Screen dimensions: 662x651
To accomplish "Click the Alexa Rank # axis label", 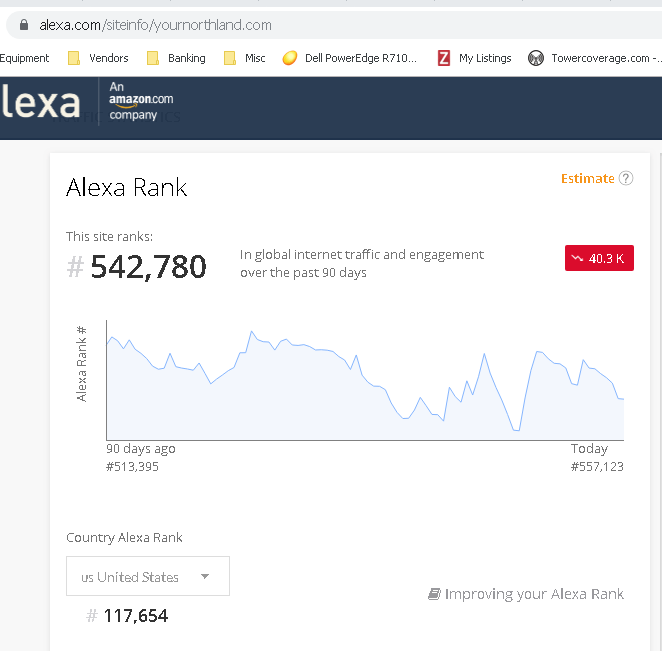I will pos(81,363).
